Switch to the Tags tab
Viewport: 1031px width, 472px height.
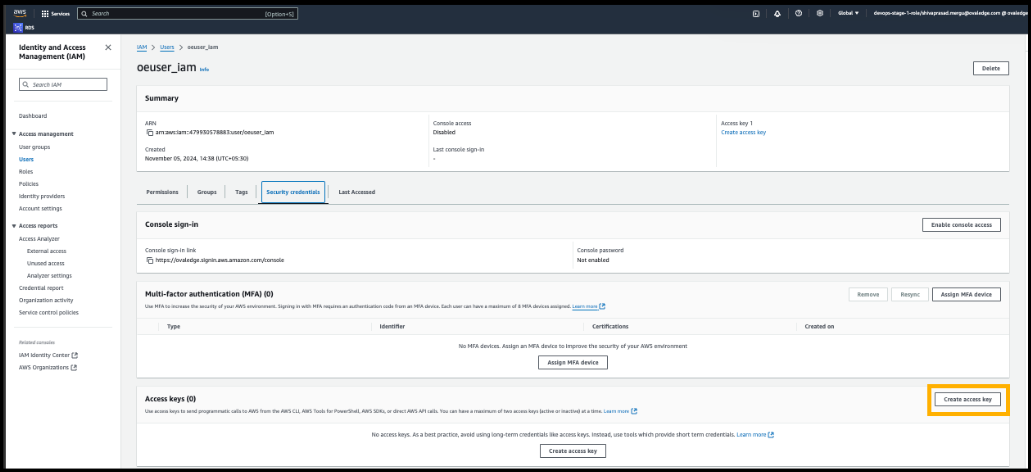pos(242,192)
